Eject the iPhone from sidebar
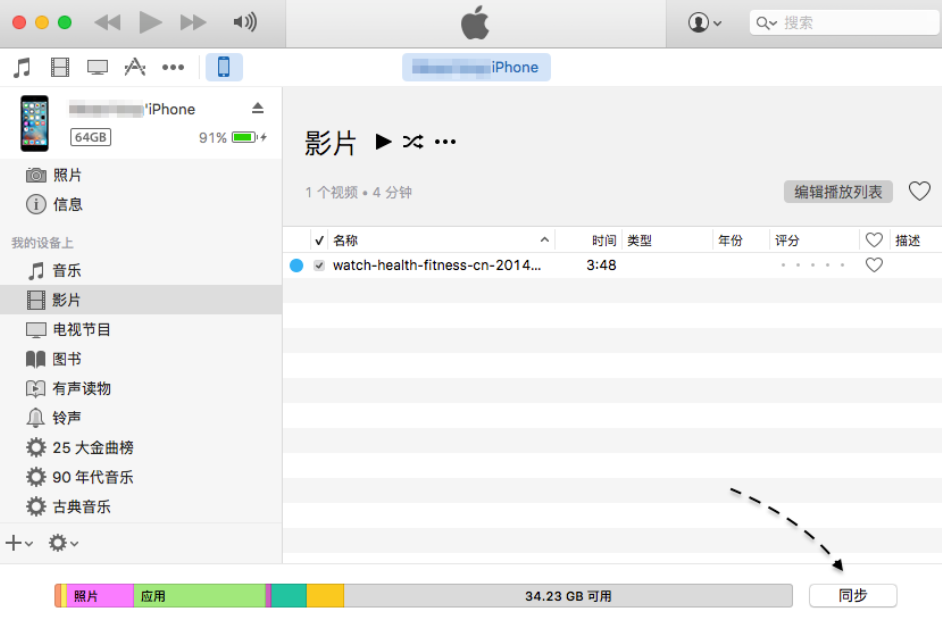The width and height of the screenshot is (942, 625). 257,108
